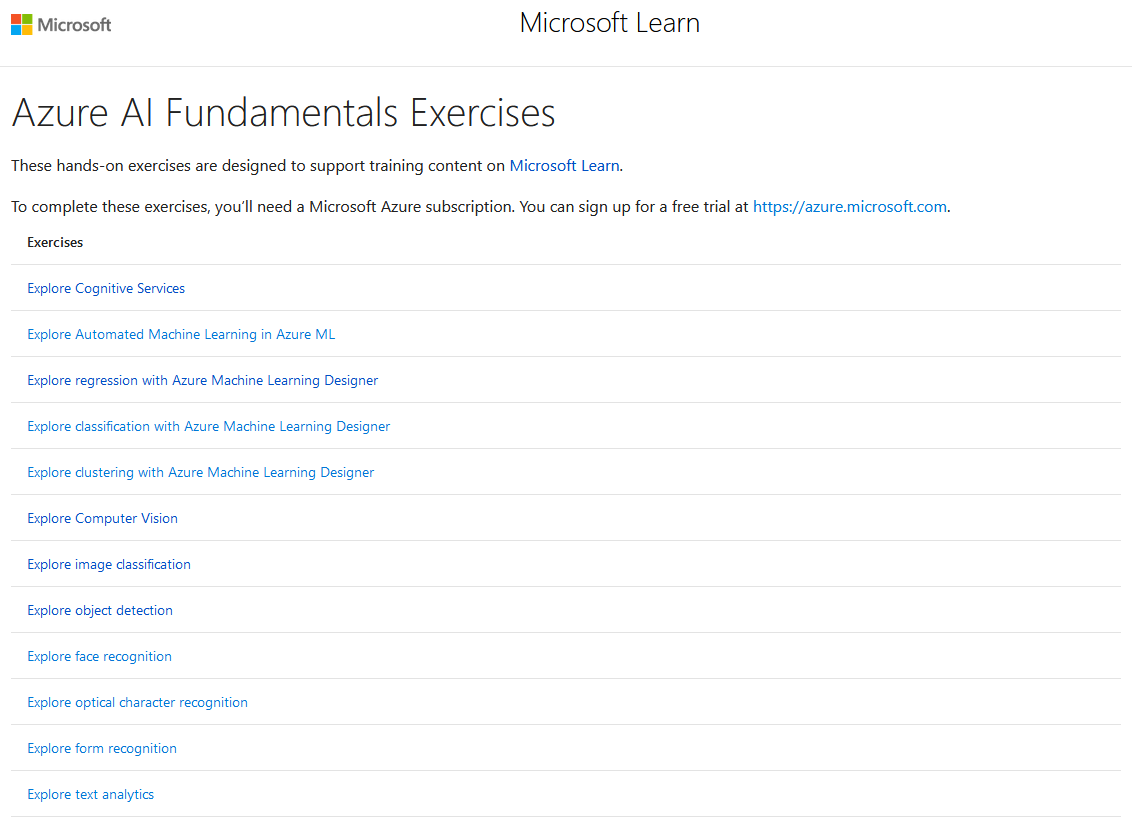Screen dimensions: 1132x833
Task: Click the Exercises column header
Action: coord(55,243)
